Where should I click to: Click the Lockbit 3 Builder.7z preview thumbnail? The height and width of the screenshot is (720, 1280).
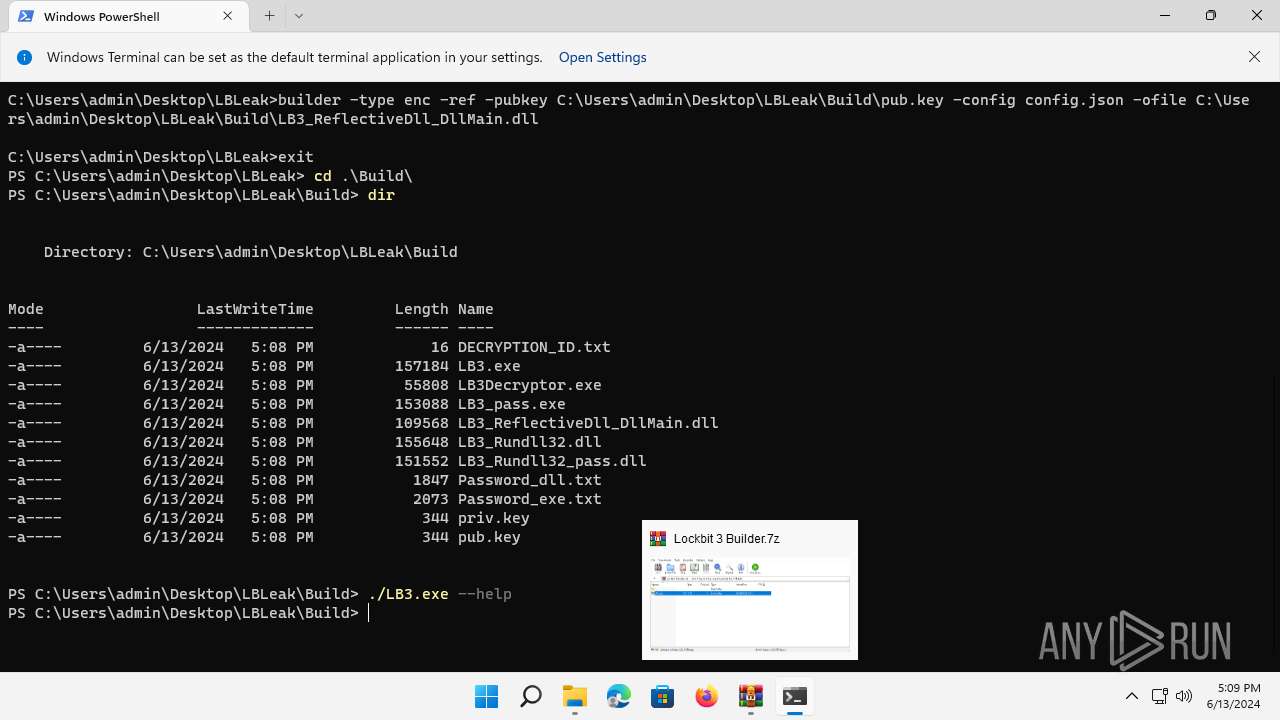pyautogui.click(x=750, y=605)
